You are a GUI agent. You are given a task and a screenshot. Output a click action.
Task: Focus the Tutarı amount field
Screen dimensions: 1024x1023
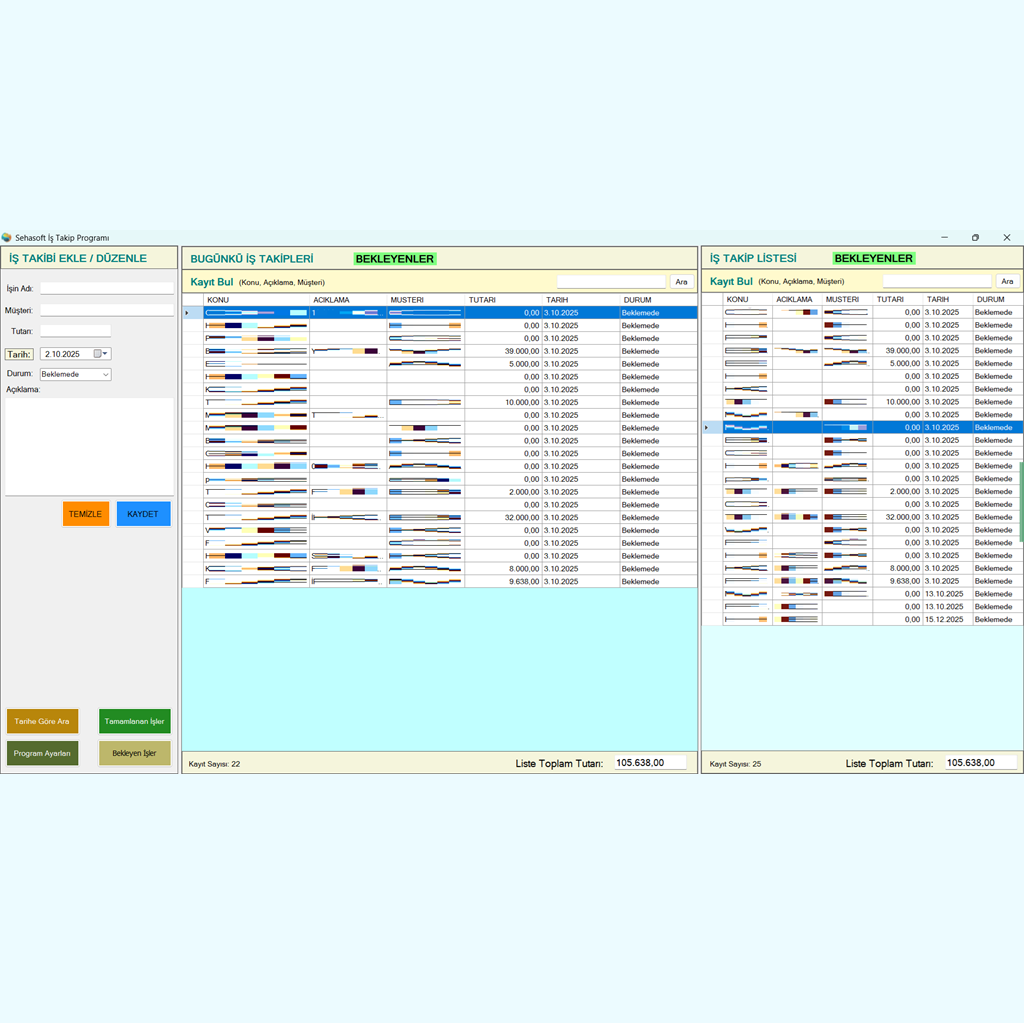pyautogui.click(x=75, y=331)
